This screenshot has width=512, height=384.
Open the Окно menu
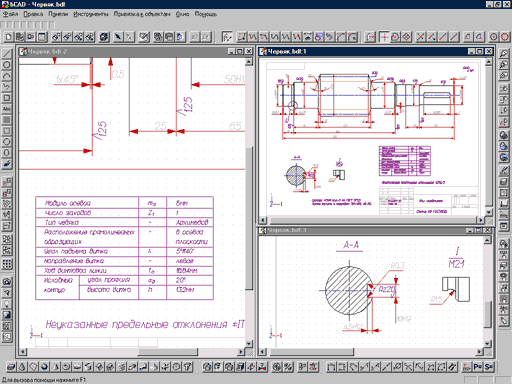[182, 14]
